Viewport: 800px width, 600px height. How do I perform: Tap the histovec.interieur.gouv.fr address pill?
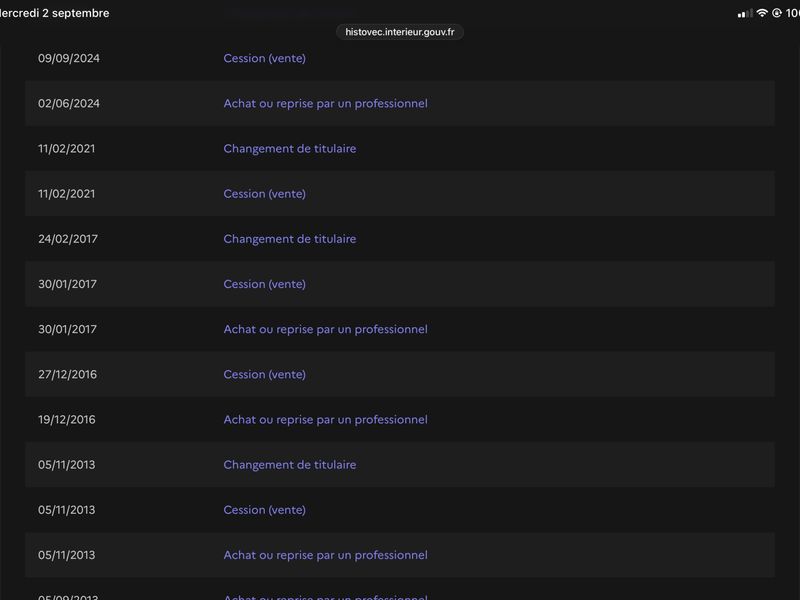[x=399, y=32]
